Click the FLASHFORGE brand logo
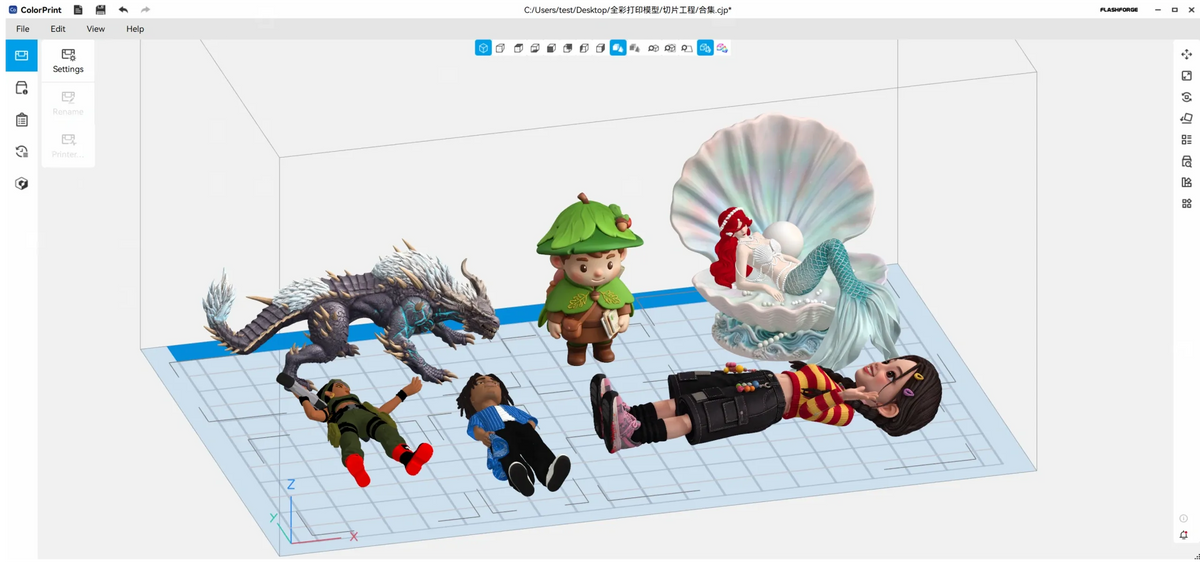 click(x=1118, y=9)
